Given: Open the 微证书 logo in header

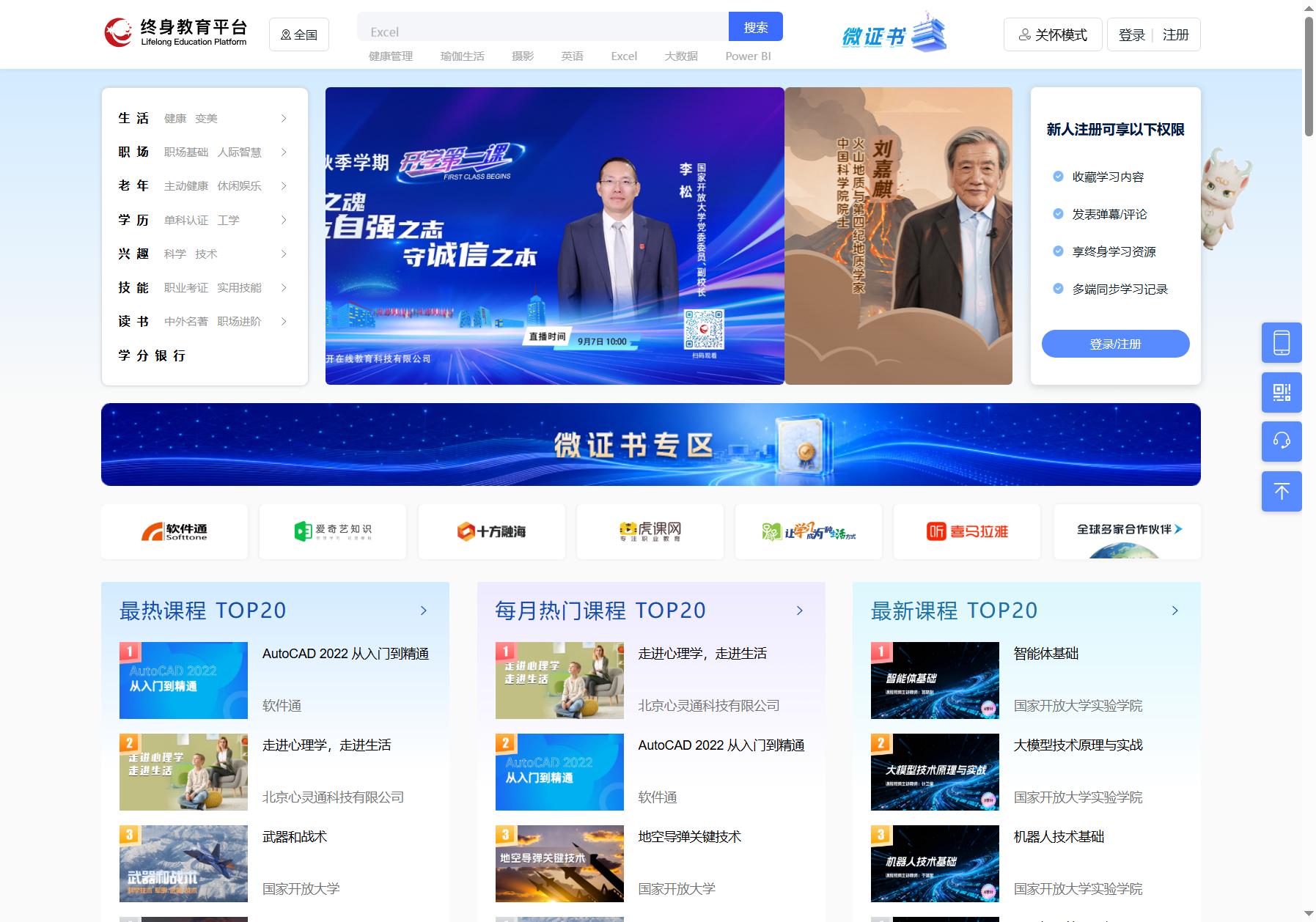Looking at the screenshot, I should pyautogui.click(x=894, y=34).
